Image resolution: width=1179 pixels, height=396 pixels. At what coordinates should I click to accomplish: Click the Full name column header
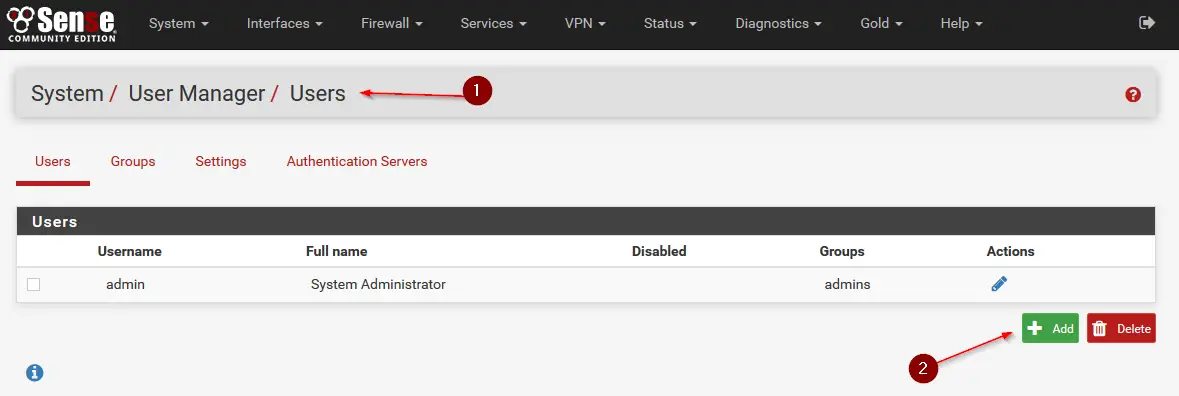tap(336, 251)
